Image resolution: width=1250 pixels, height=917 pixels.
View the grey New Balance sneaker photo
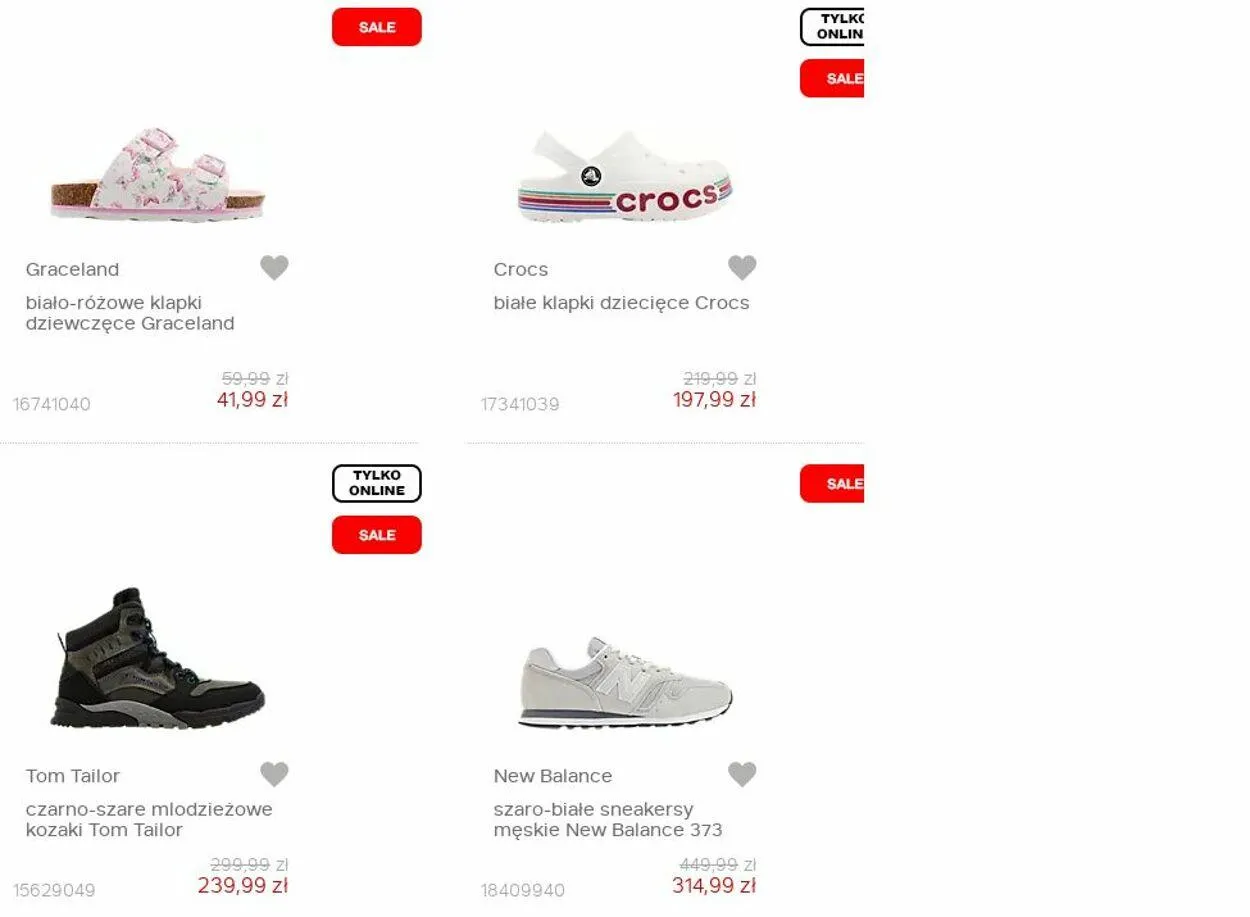click(625, 682)
